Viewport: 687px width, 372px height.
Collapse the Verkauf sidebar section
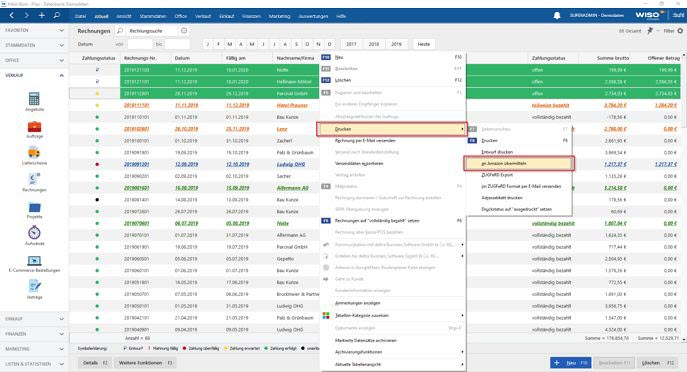pos(34,75)
